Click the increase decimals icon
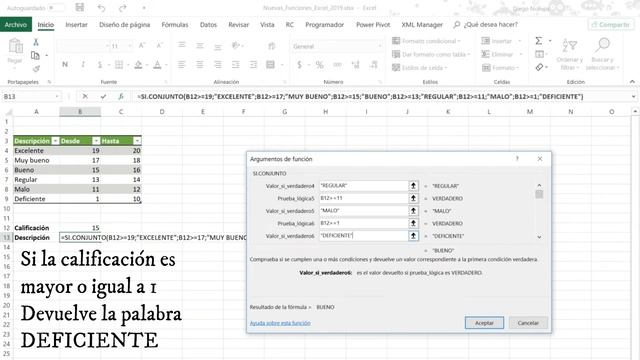This screenshot has height=360, width=640. 355,64
